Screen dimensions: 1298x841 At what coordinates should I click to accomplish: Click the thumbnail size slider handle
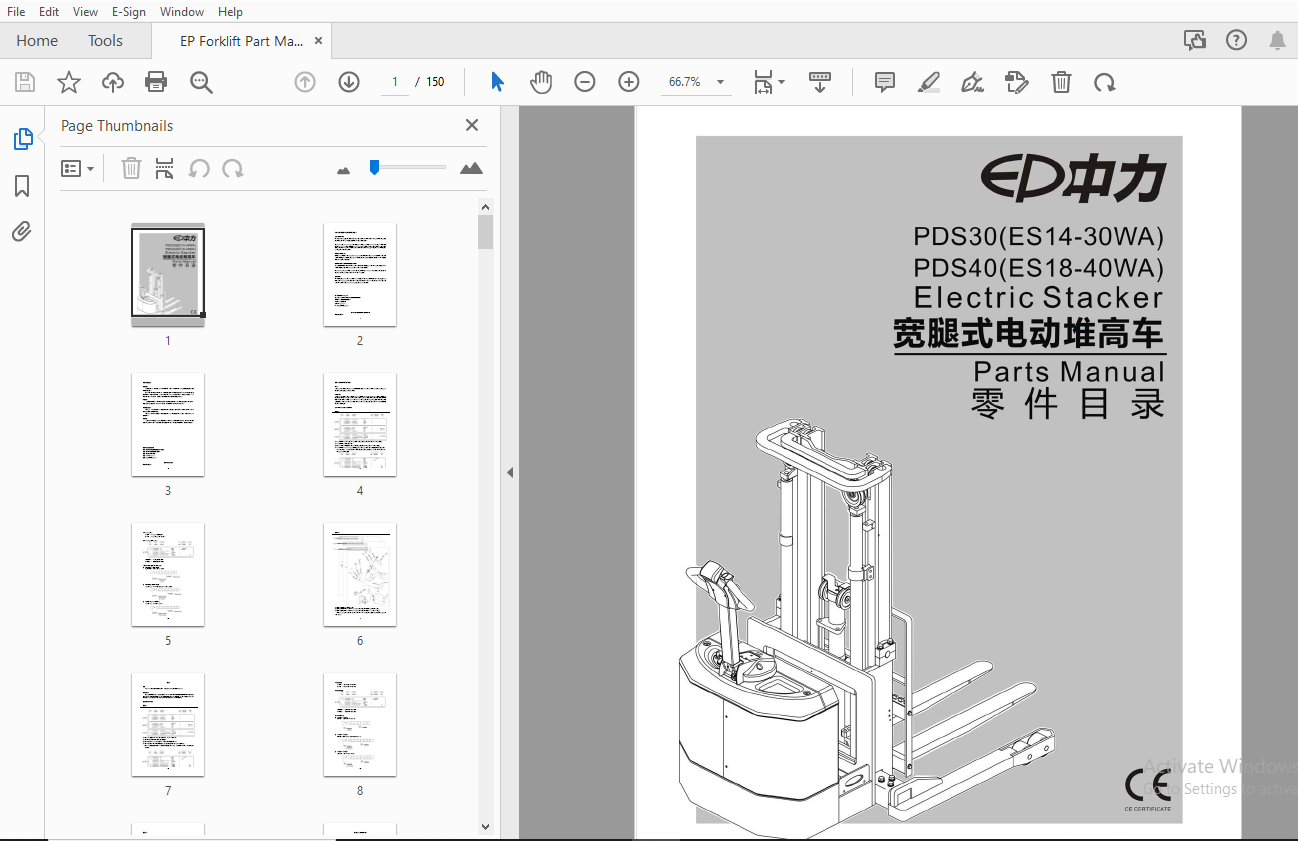click(x=374, y=167)
